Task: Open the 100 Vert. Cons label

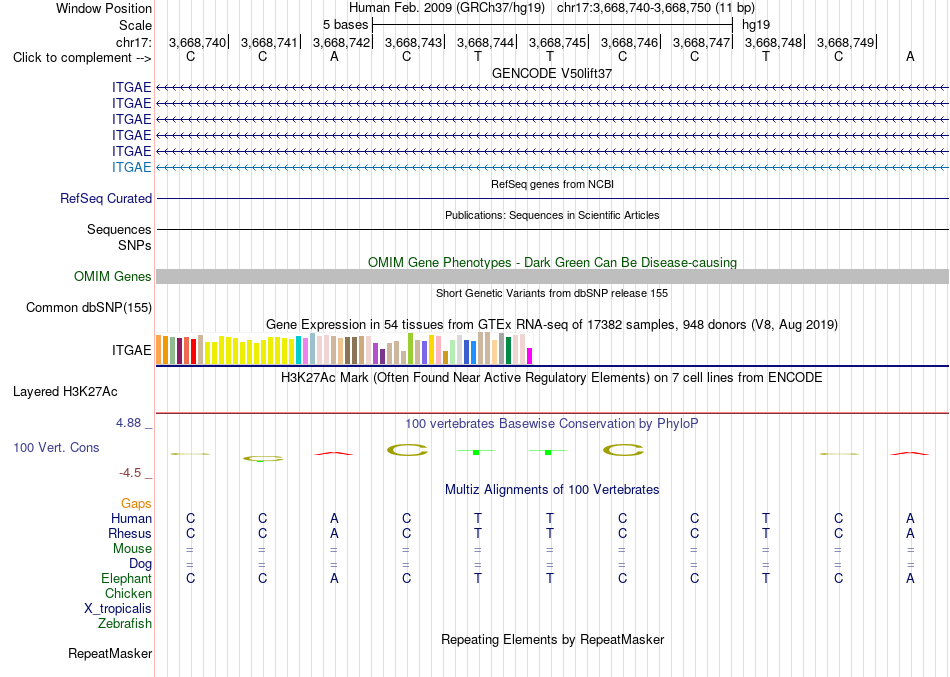Action: (56, 447)
